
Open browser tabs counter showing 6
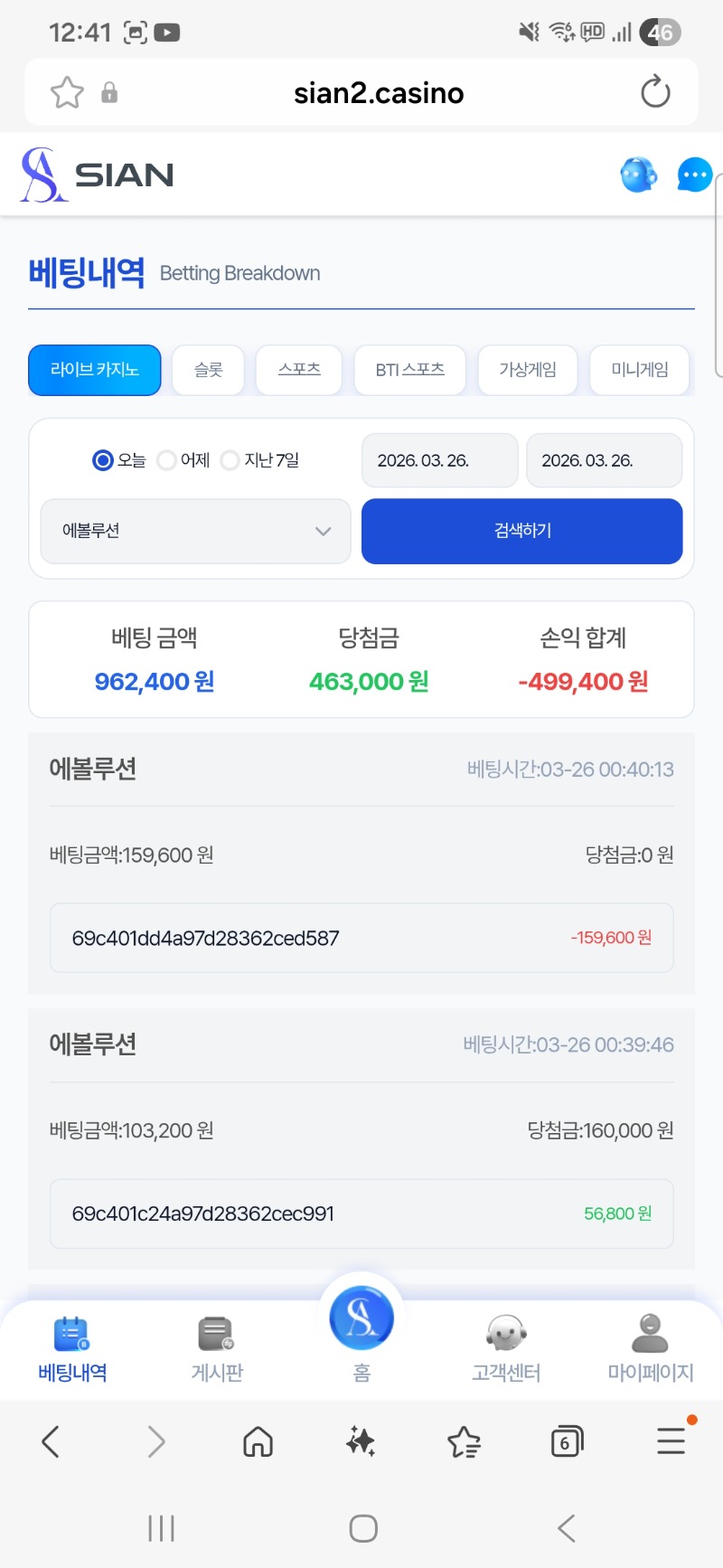tap(567, 1441)
